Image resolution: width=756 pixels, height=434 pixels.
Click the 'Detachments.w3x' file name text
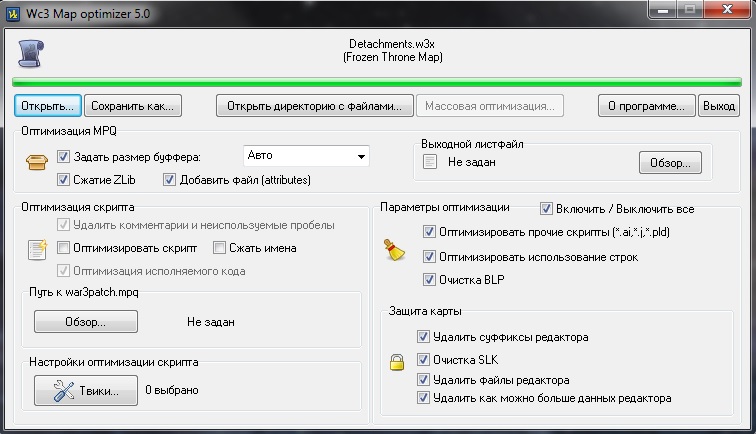coord(392,44)
